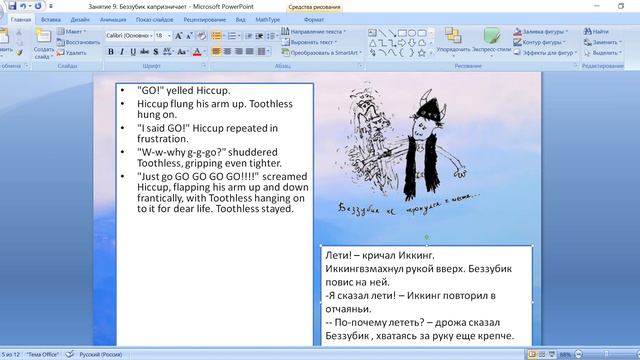Click the Format Painter brush icon
The image size is (640, 360).
[x=19, y=53]
